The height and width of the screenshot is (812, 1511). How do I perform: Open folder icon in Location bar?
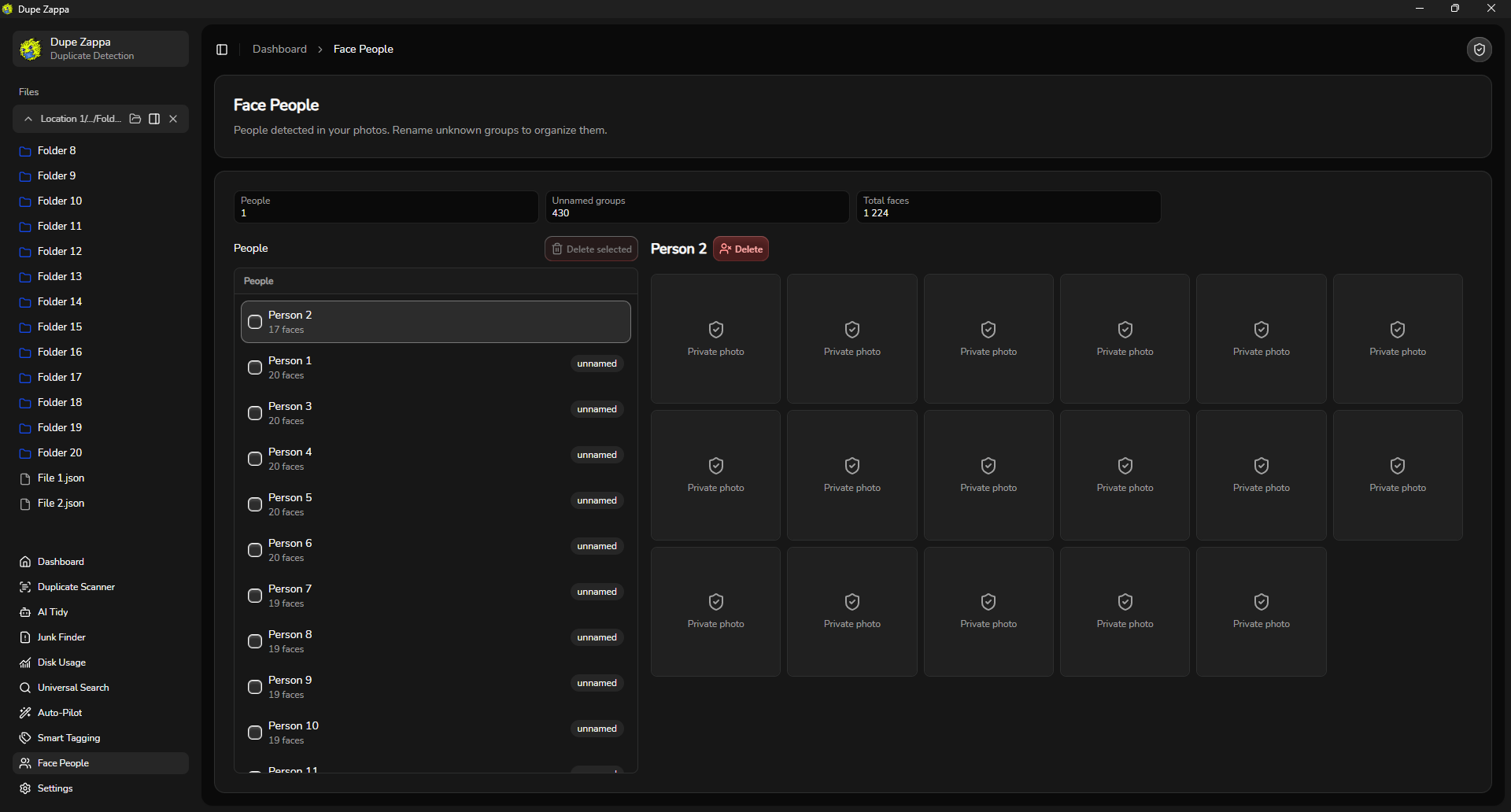pos(135,119)
